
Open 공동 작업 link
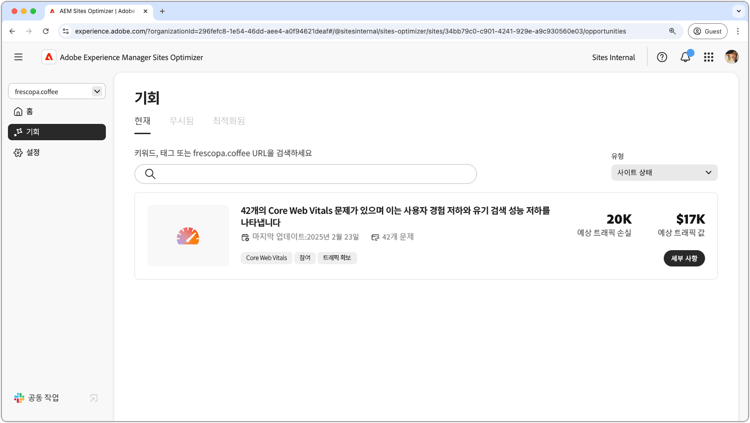43,398
